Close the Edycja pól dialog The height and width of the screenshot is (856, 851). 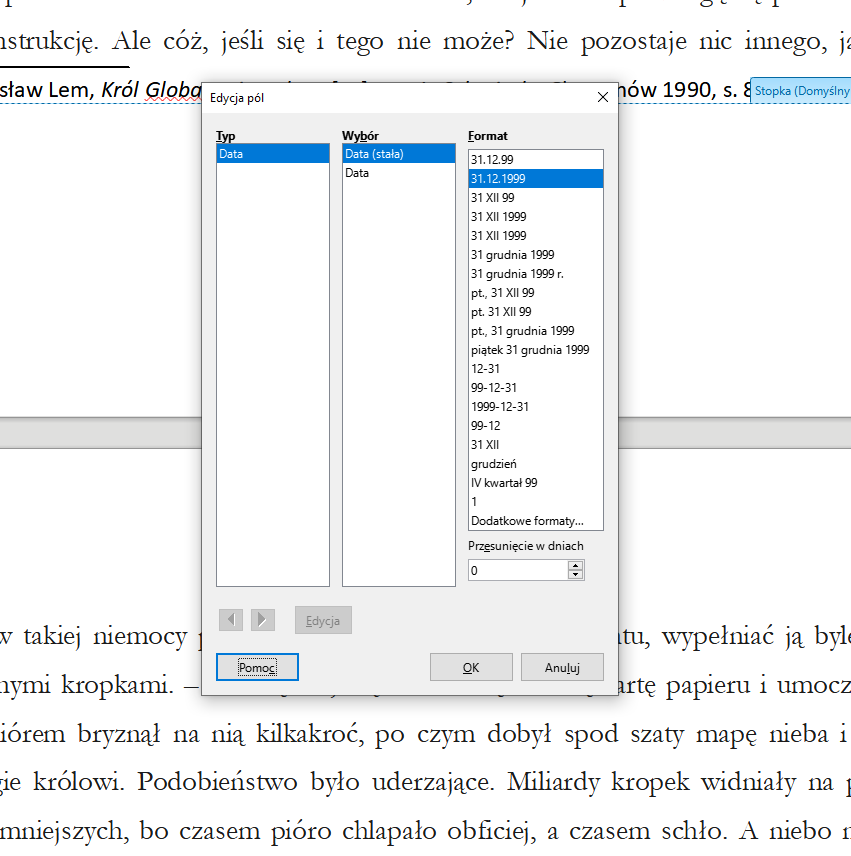pyautogui.click(x=602, y=96)
